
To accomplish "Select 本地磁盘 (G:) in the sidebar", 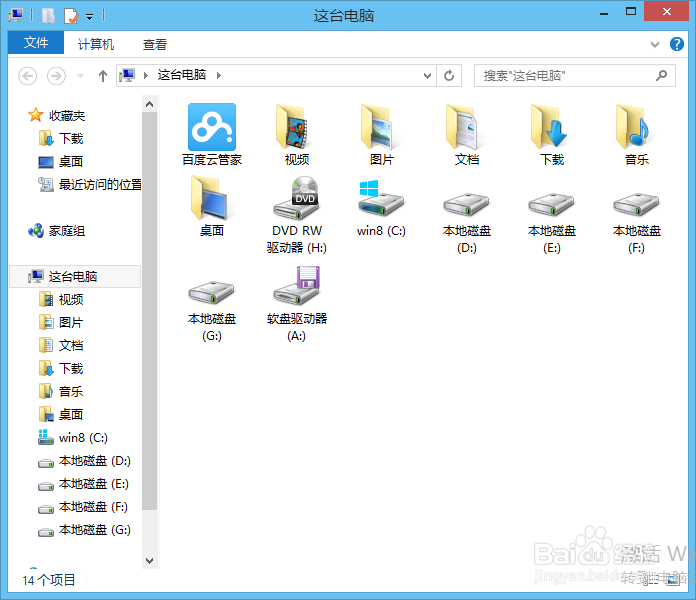I will point(84,530).
